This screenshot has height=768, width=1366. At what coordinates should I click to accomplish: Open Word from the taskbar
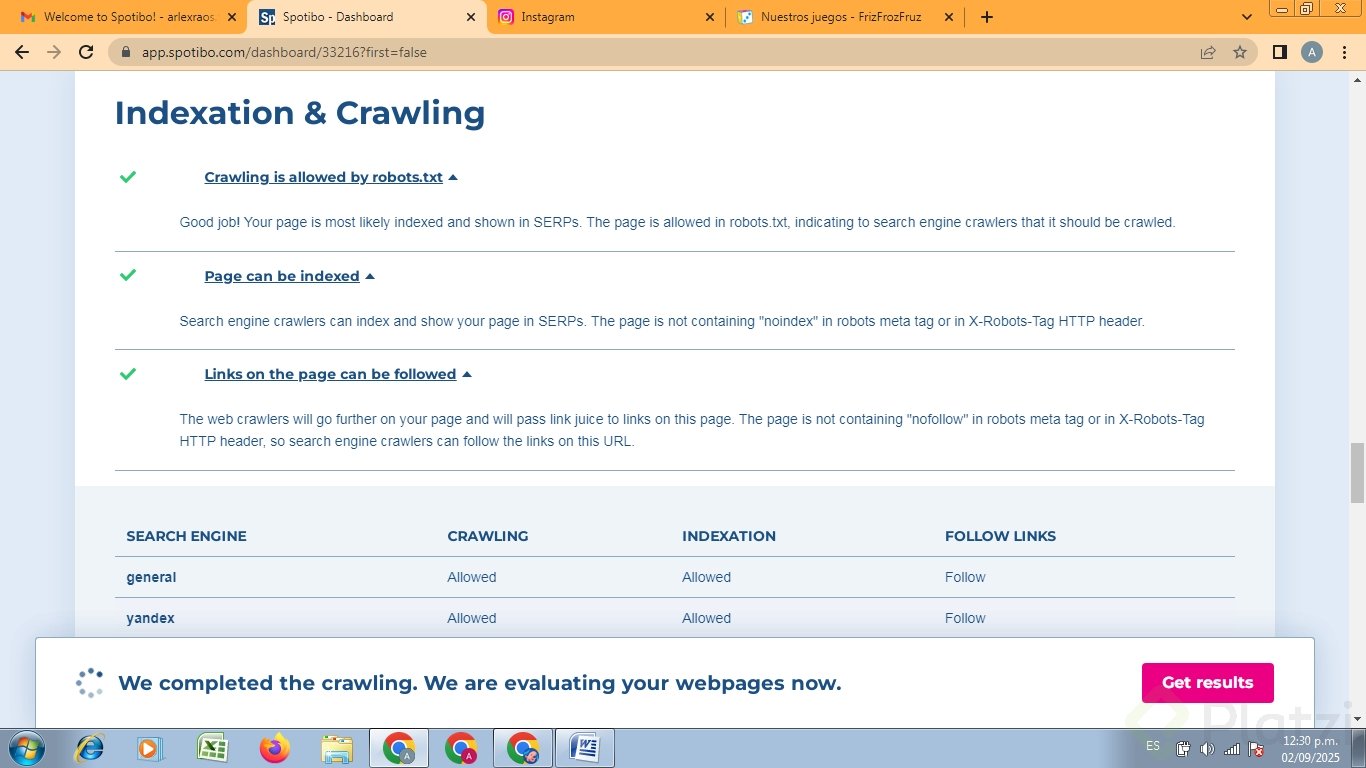pos(585,748)
